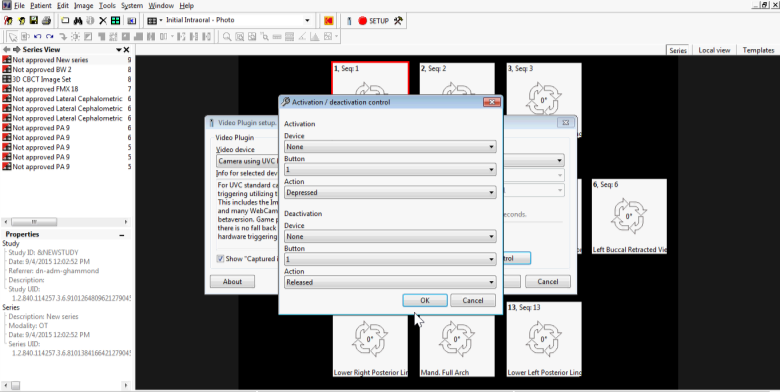Image resolution: width=780 pixels, height=392 pixels.
Task: Open the Patient menu
Action: (x=40, y=5)
